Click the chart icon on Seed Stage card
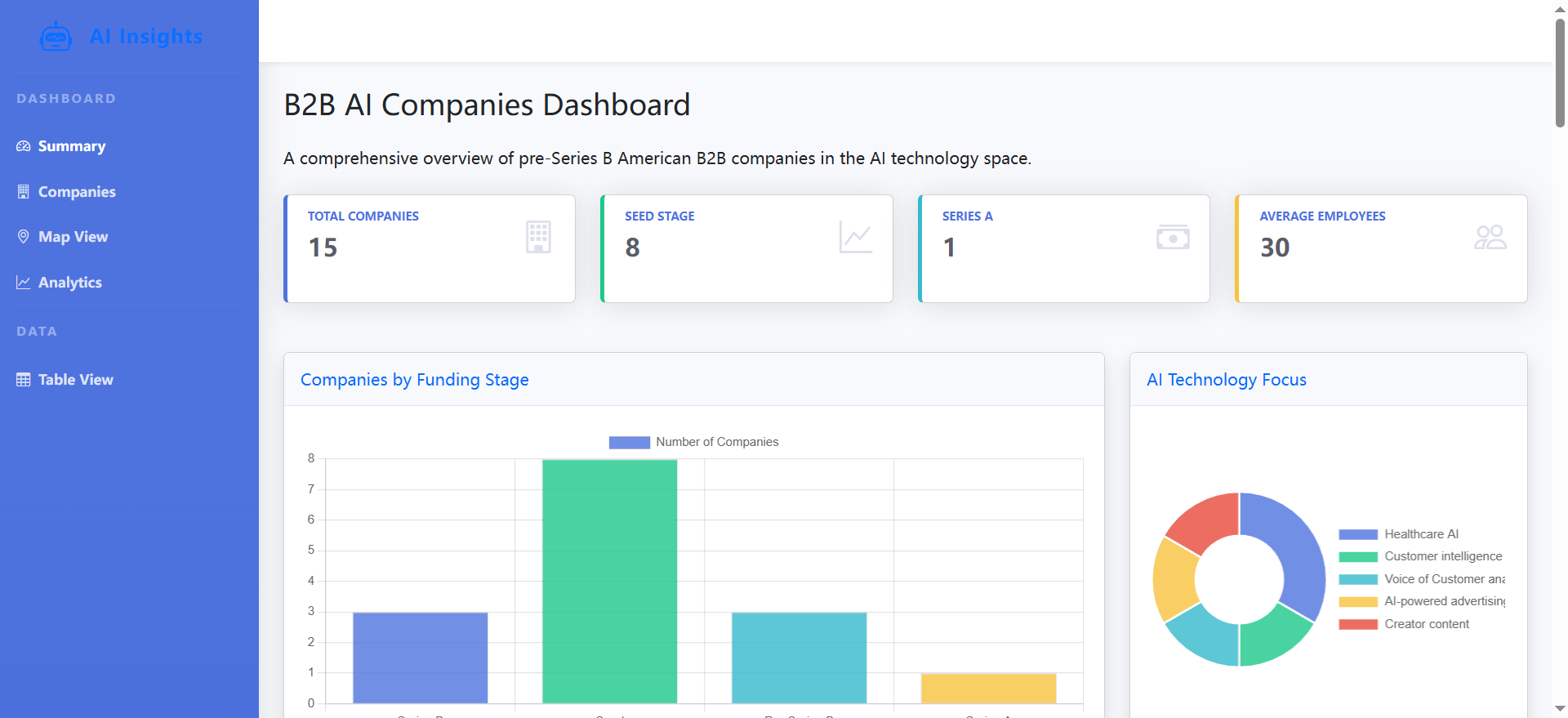Viewport: 1568px width, 718px height. pyautogui.click(x=855, y=237)
